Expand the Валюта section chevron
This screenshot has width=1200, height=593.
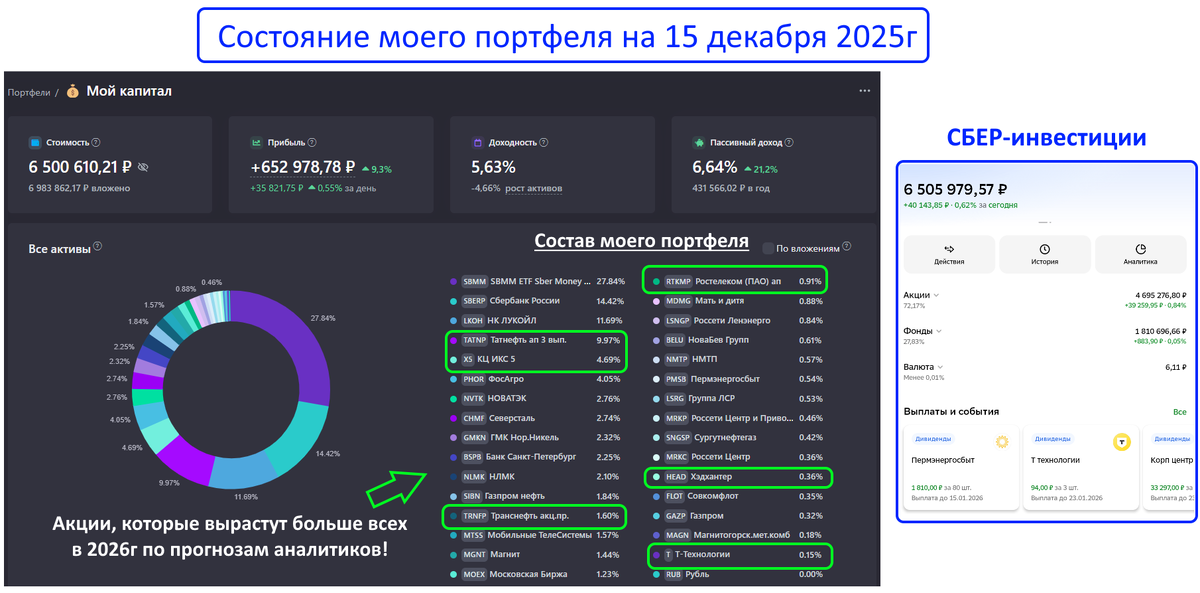(x=939, y=368)
